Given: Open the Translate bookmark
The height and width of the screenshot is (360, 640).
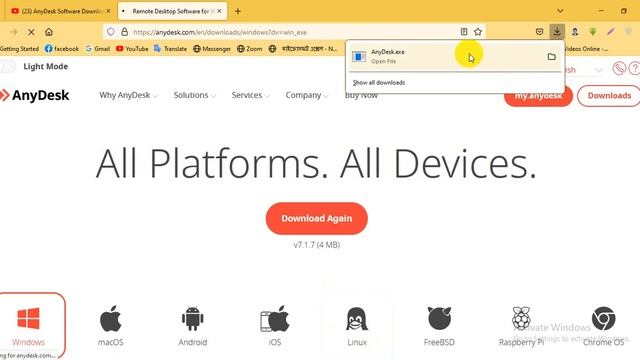Looking at the screenshot, I should pos(170,49).
